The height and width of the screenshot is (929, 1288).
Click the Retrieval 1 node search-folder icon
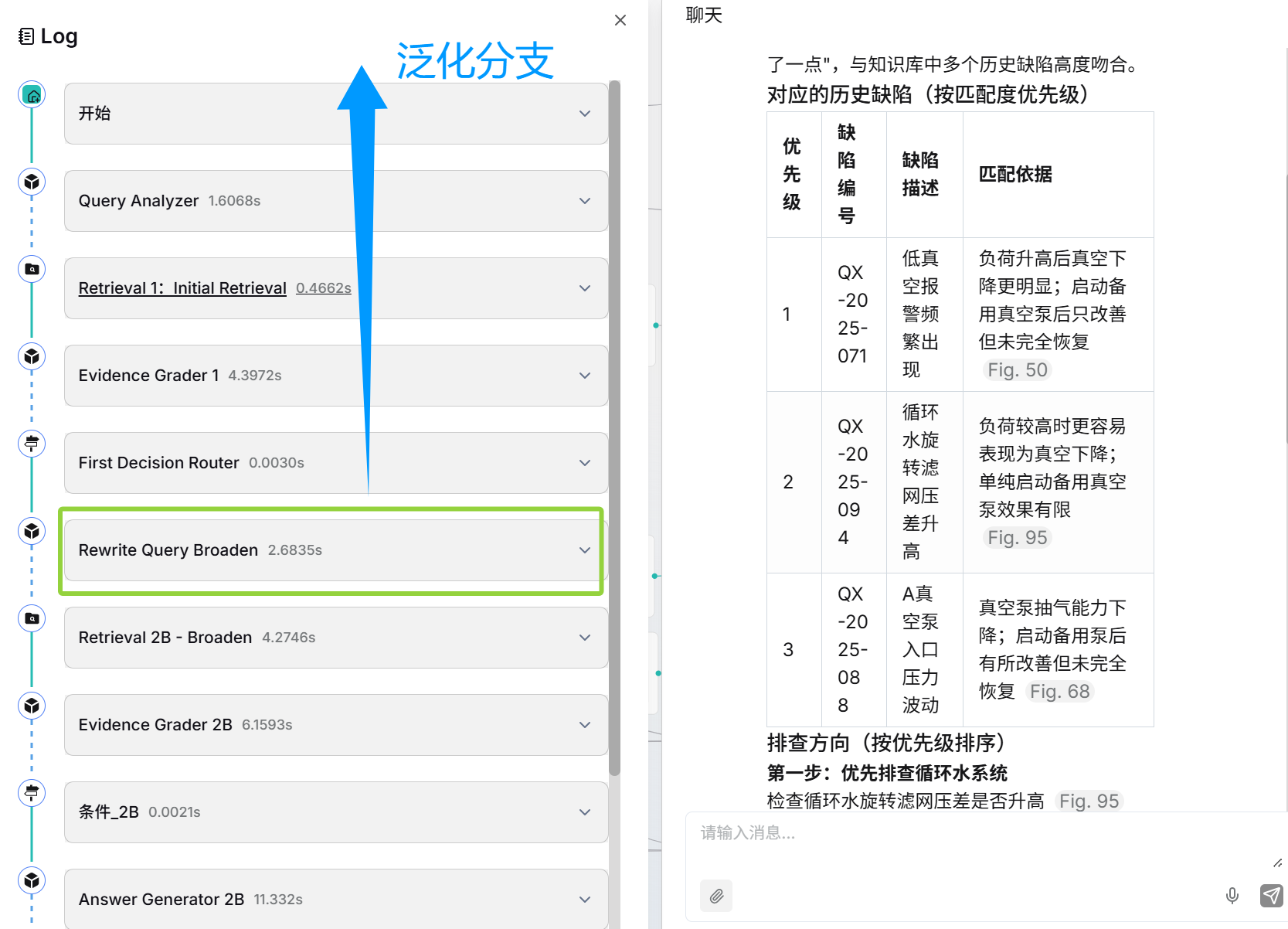click(x=32, y=270)
